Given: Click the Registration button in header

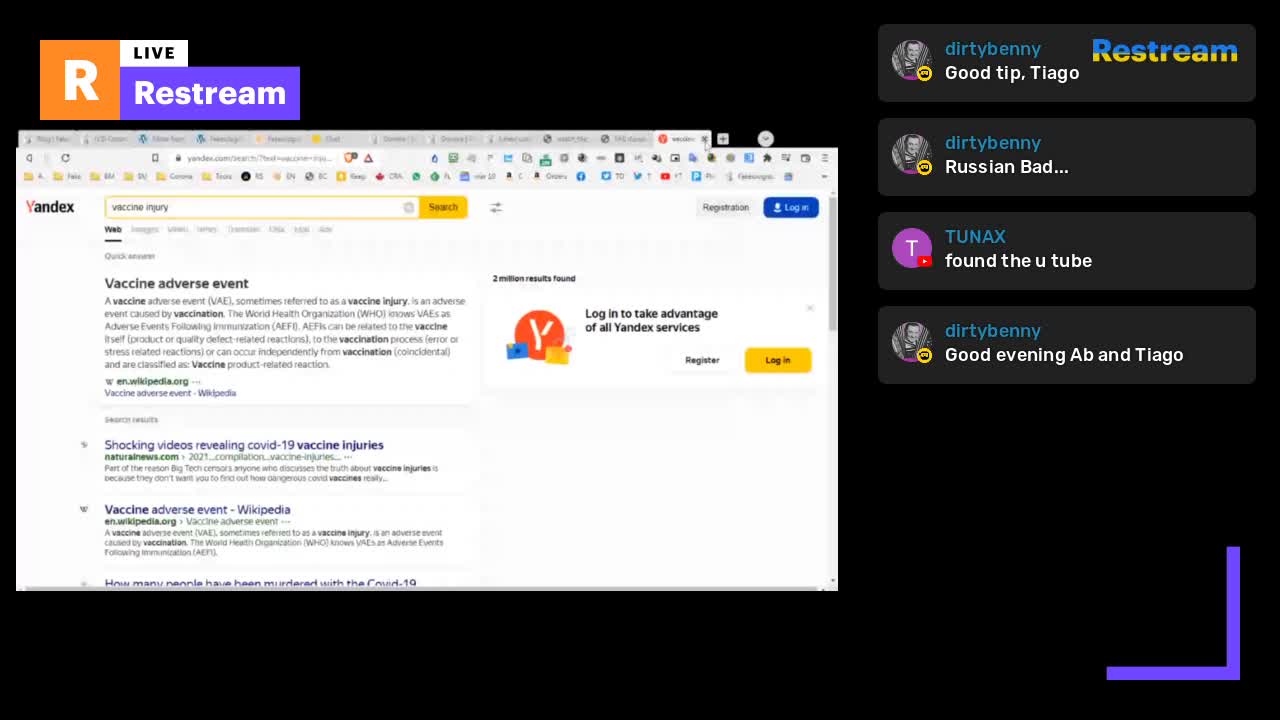Looking at the screenshot, I should point(726,207).
